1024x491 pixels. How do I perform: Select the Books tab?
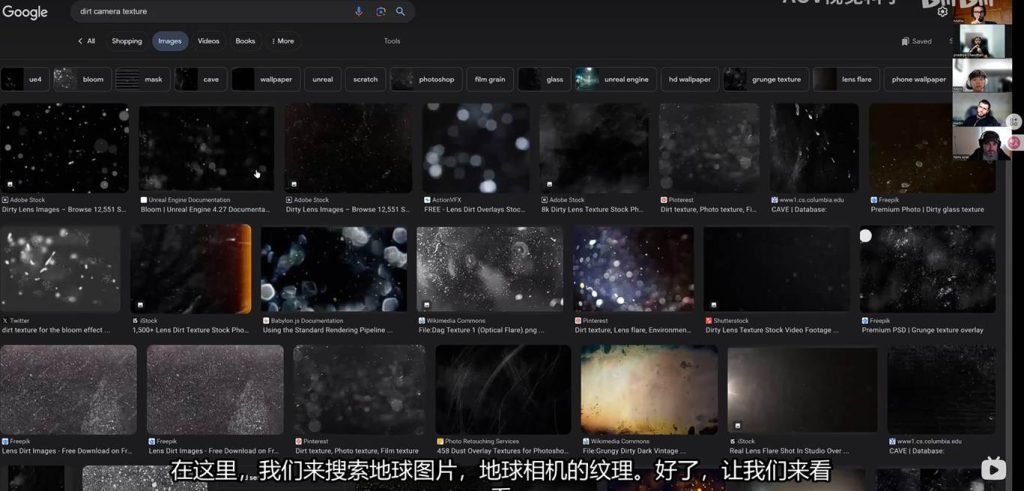[x=245, y=41]
